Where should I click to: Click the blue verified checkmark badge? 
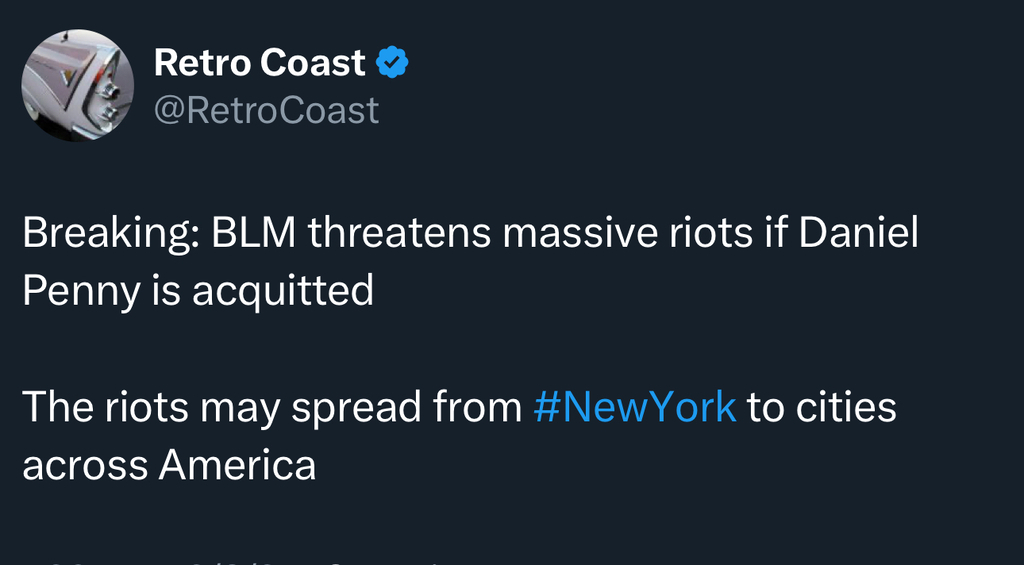tap(392, 64)
